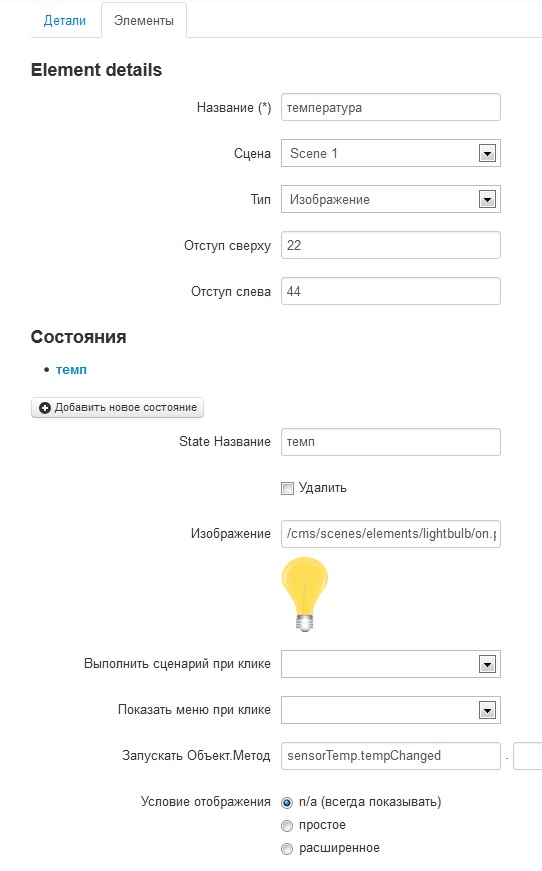Viewport: 542px width, 871px height.
Task: Open the Сцена dropdown arrow
Action: point(487,153)
